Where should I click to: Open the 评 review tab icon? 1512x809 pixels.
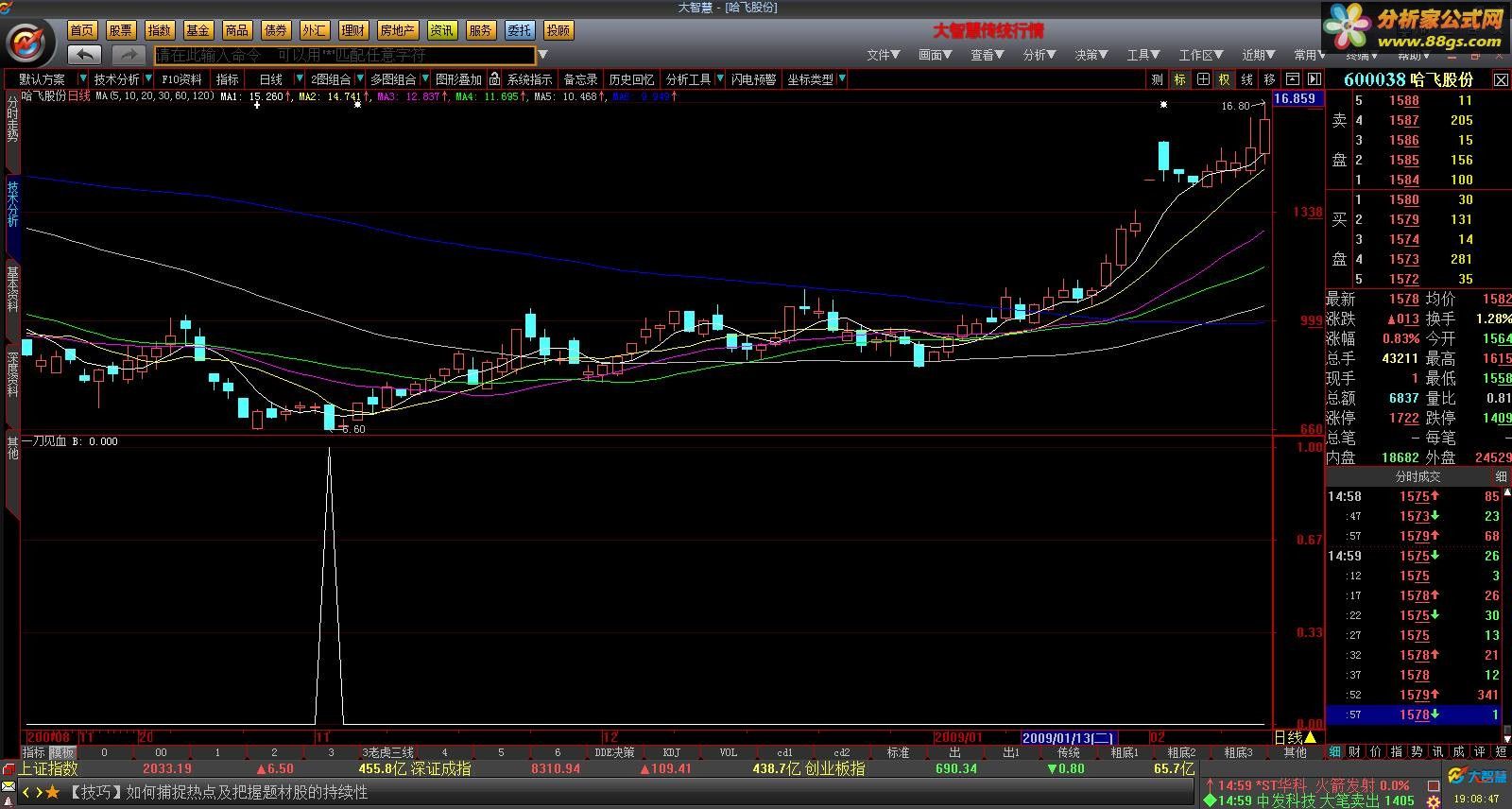pos(1480,752)
